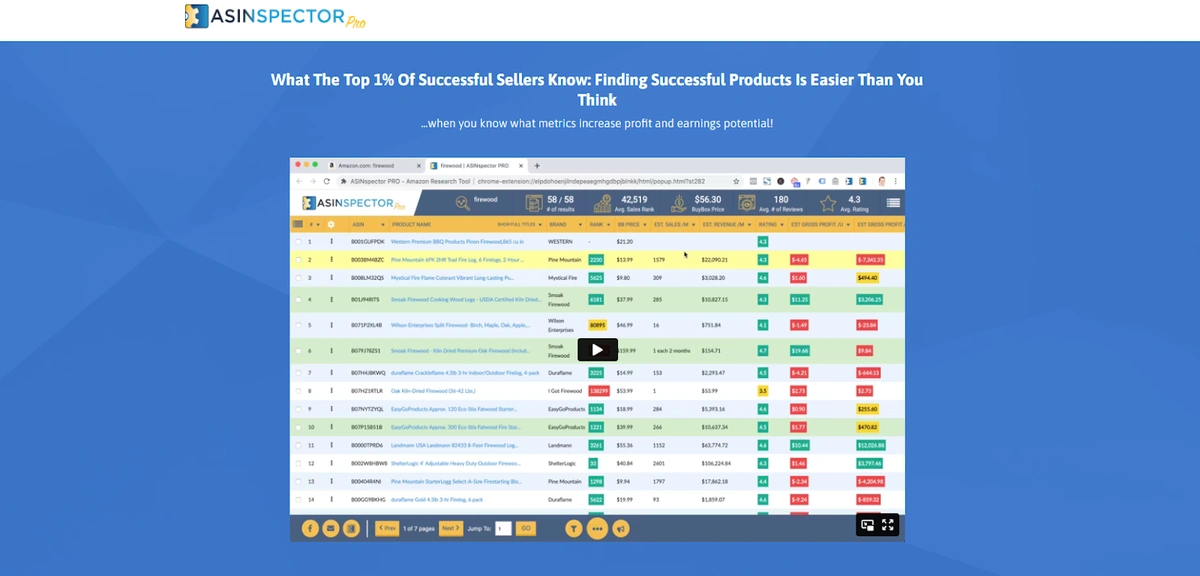Open the ASIN column dropdown arrow
Image resolution: width=1200 pixels, height=576 pixels.
click(x=381, y=225)
